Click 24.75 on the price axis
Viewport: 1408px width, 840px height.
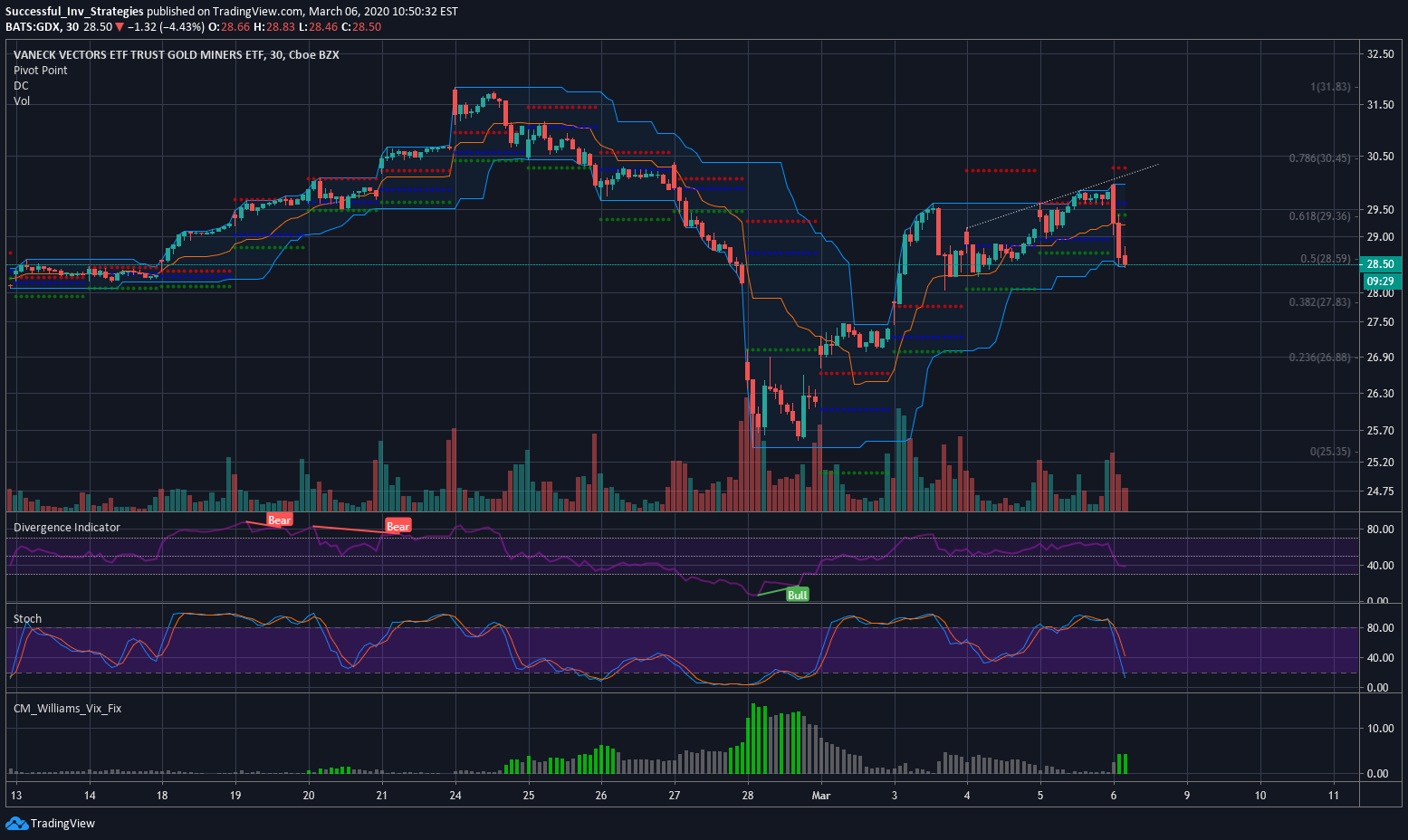[x=1381, y=492]
